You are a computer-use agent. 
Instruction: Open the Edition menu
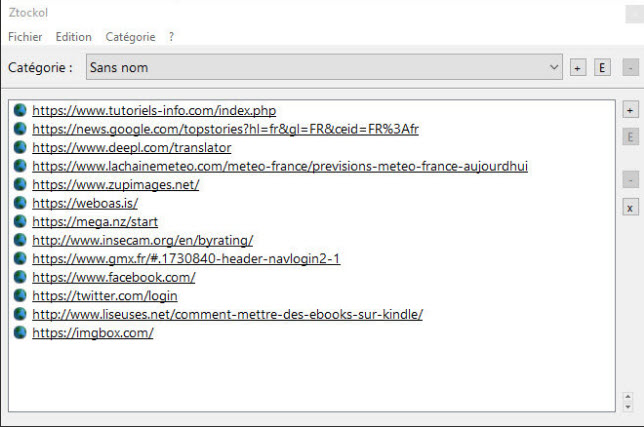tap(74, 37)
